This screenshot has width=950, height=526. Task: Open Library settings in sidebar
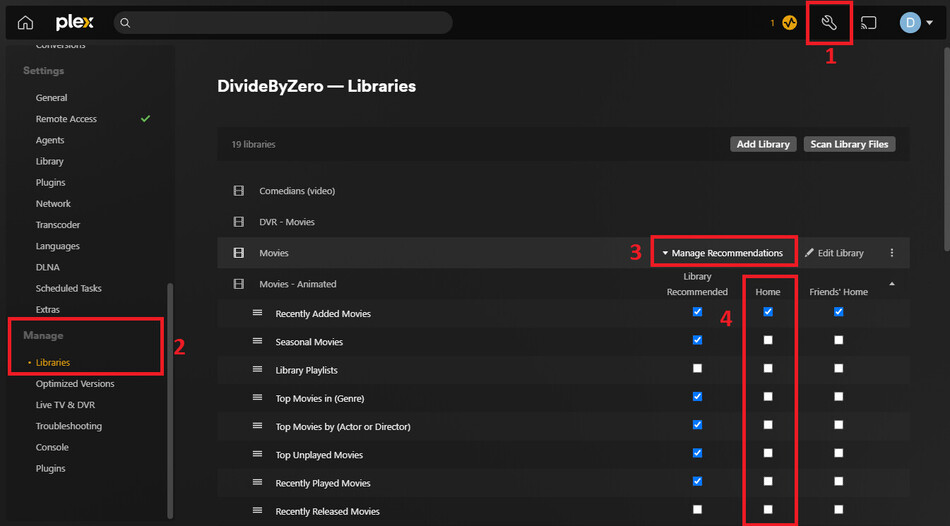[x=50, y=161]
